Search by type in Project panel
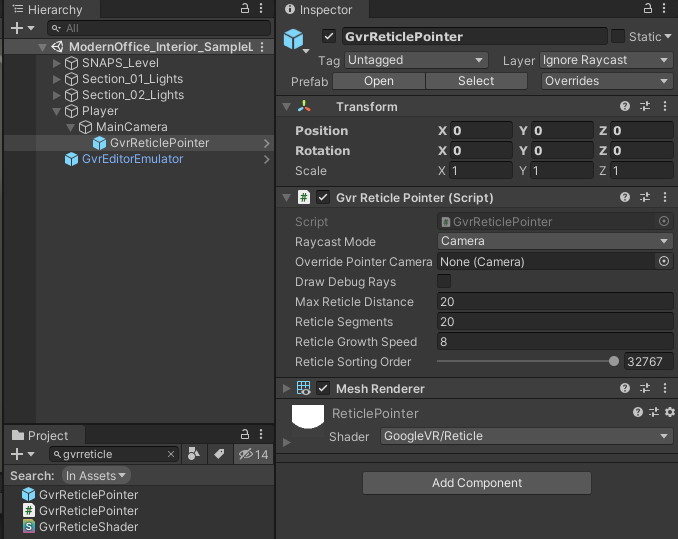The image size is (678, 539). click(193, 454)
